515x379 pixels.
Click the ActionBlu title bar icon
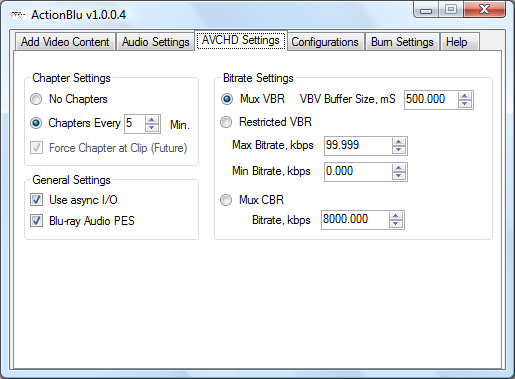(17, 15)
